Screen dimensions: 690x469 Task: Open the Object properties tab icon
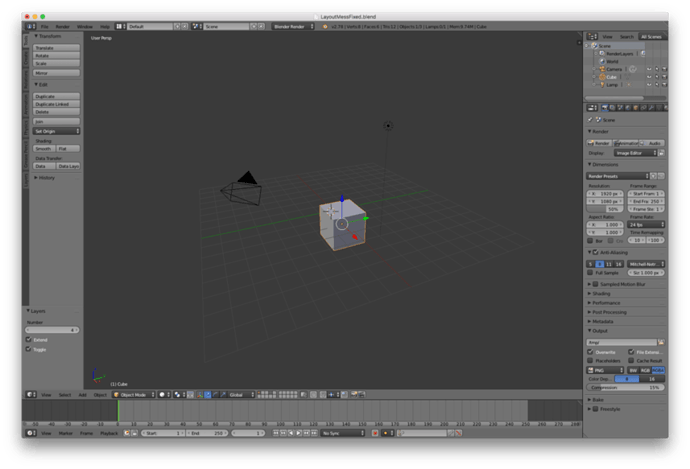point(636,108)
